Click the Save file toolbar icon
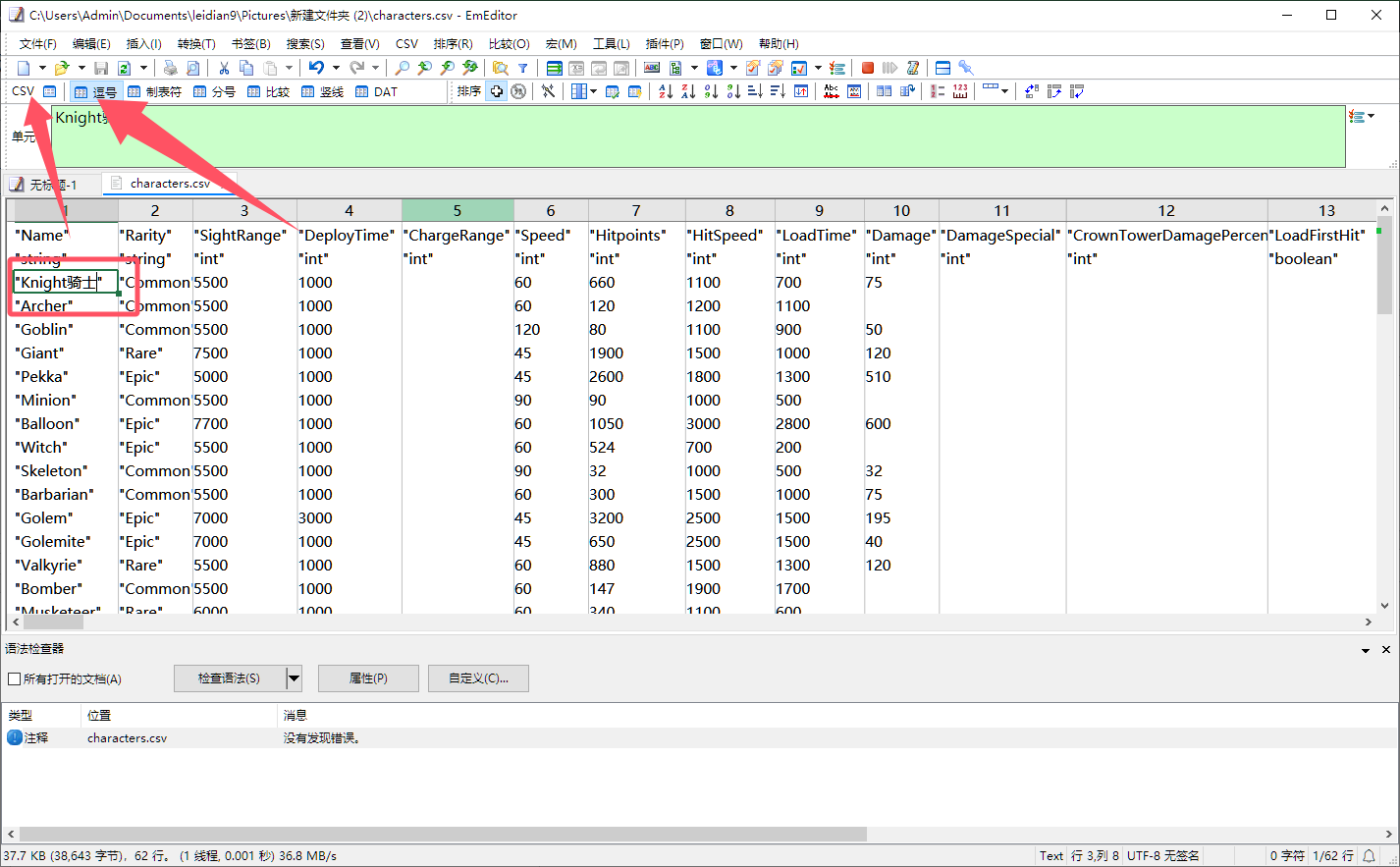Screen dimensions: 1400x867 tap(101, 68)
